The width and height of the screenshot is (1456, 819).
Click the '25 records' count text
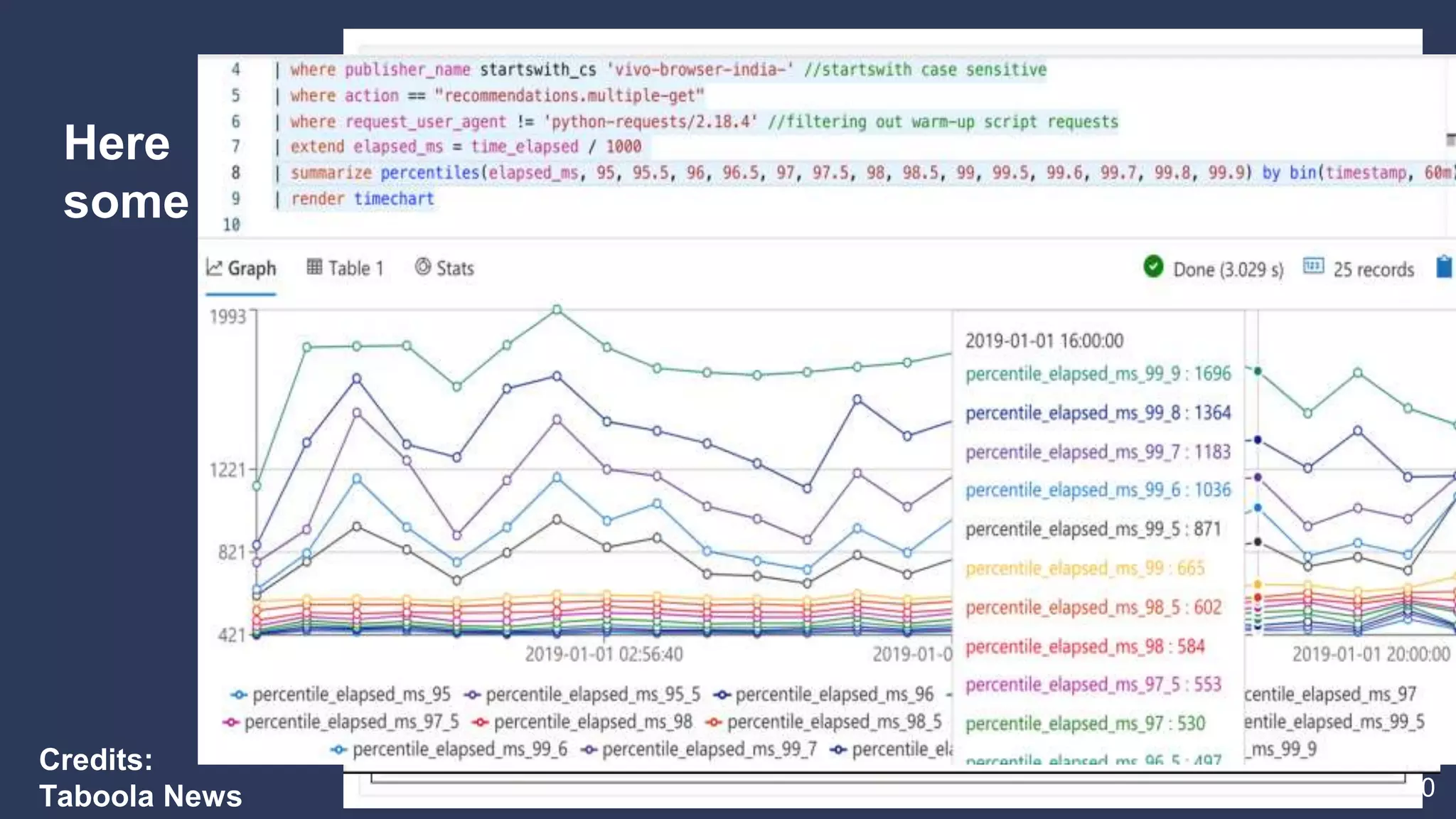click(x=1374, y=269)
